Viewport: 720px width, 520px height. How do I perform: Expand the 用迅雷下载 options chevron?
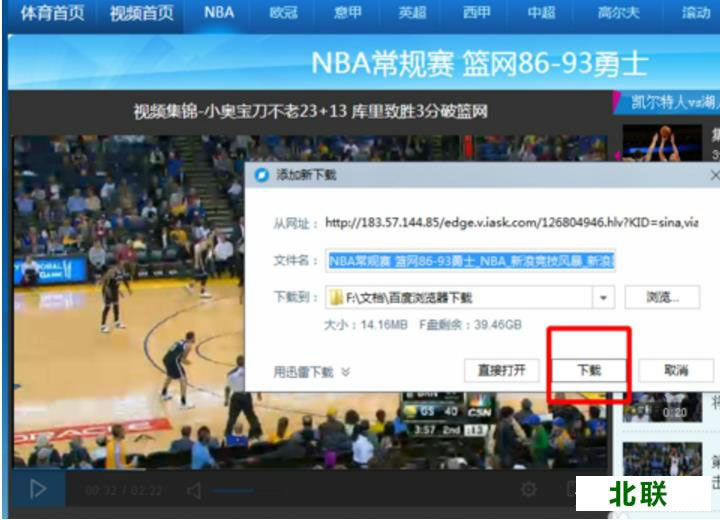345,371
